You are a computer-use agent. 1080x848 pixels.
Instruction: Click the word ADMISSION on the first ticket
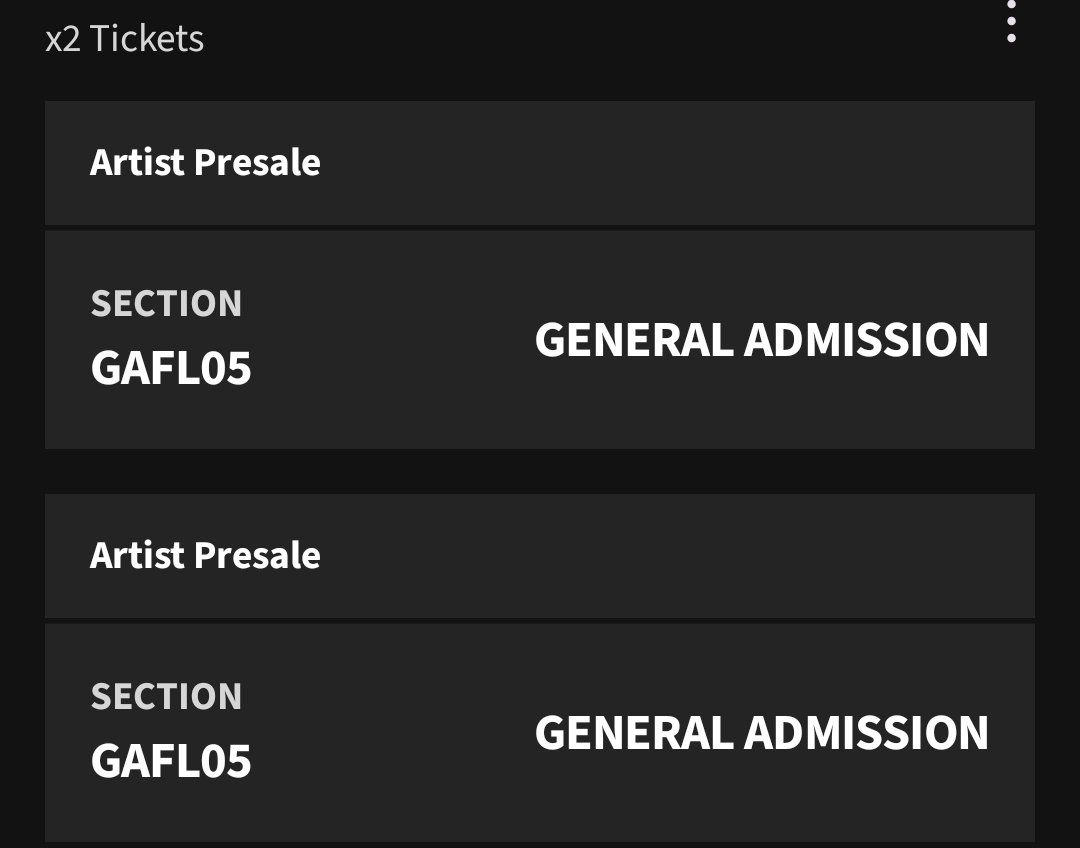866,340
